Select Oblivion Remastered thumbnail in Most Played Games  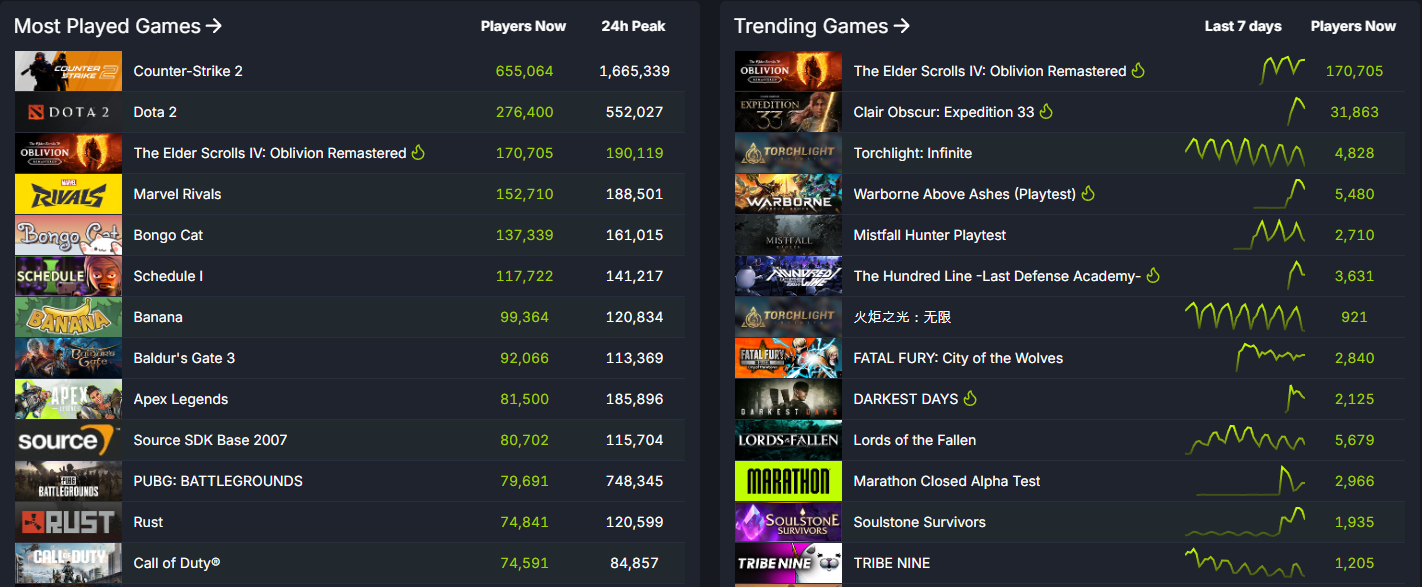(x=68, y=153)
